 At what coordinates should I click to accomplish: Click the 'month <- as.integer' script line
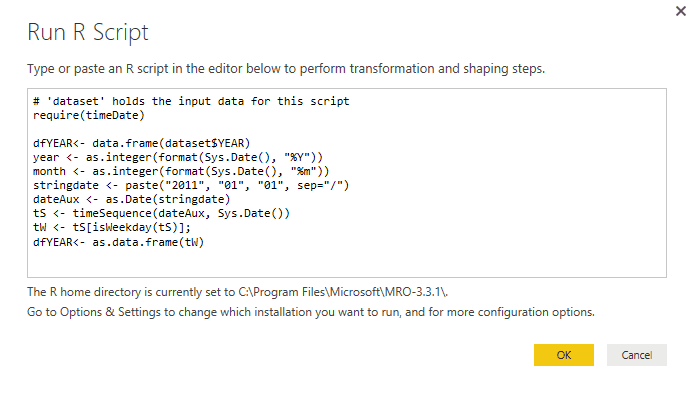click(181, 171)
